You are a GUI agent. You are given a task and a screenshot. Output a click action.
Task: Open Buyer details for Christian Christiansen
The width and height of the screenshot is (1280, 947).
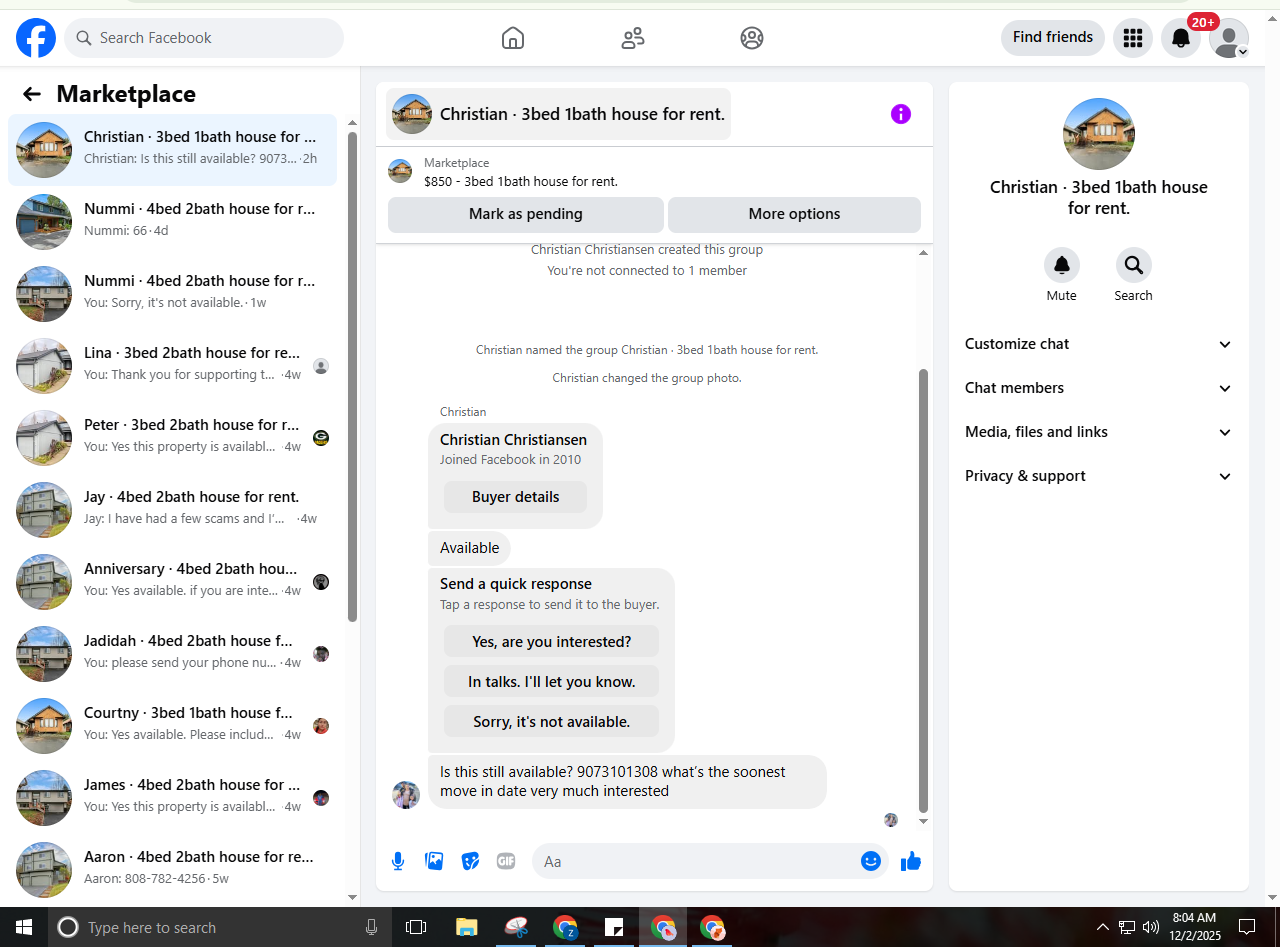point(515,497)
